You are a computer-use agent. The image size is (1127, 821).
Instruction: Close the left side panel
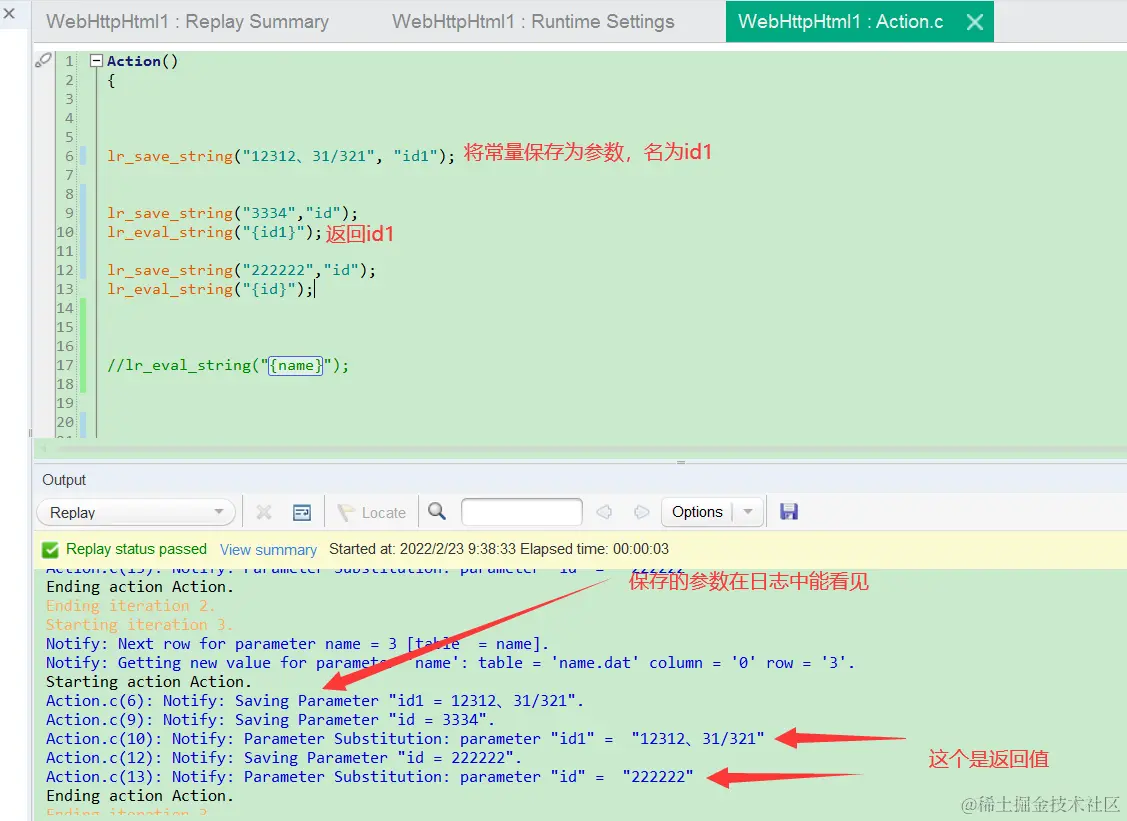pyautogui.click(x=9, y=13)
